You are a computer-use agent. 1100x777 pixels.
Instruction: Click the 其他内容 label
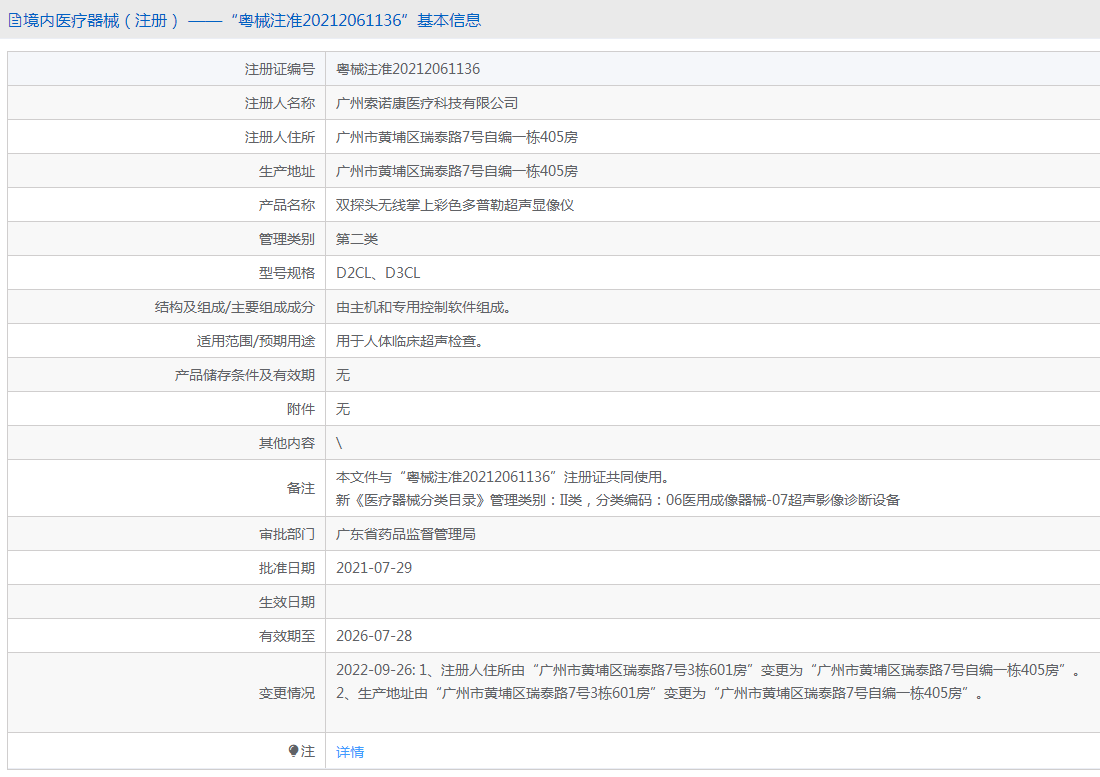pos(286,443)
